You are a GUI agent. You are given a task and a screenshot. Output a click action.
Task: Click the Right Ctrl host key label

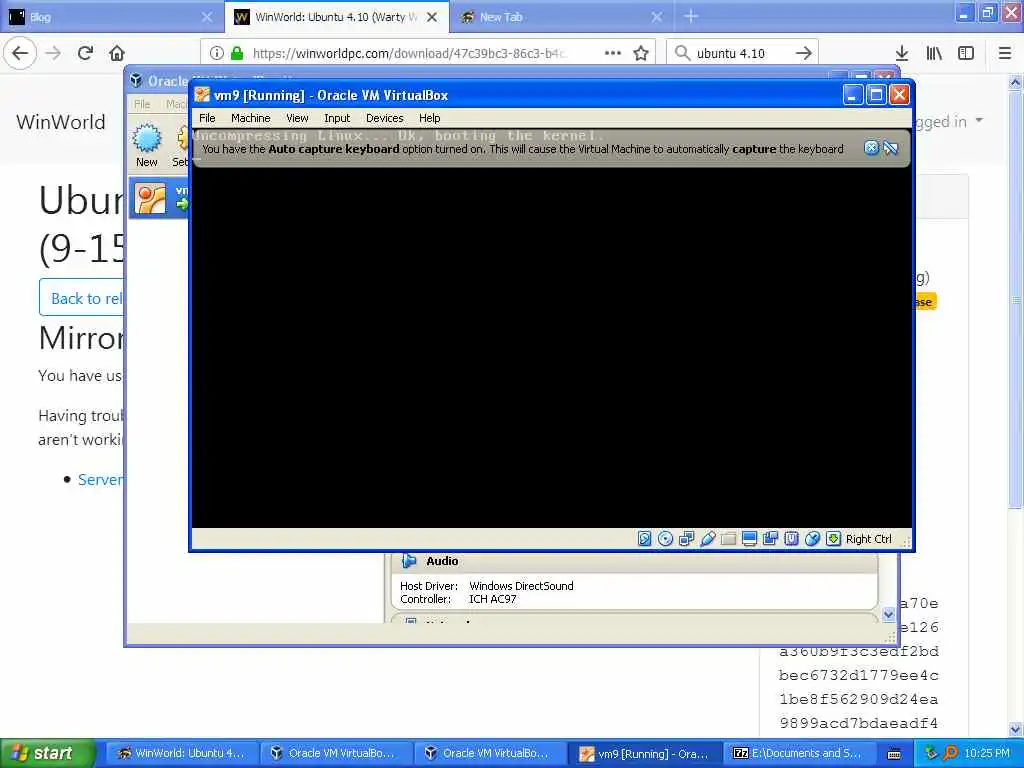coord(869,539)
